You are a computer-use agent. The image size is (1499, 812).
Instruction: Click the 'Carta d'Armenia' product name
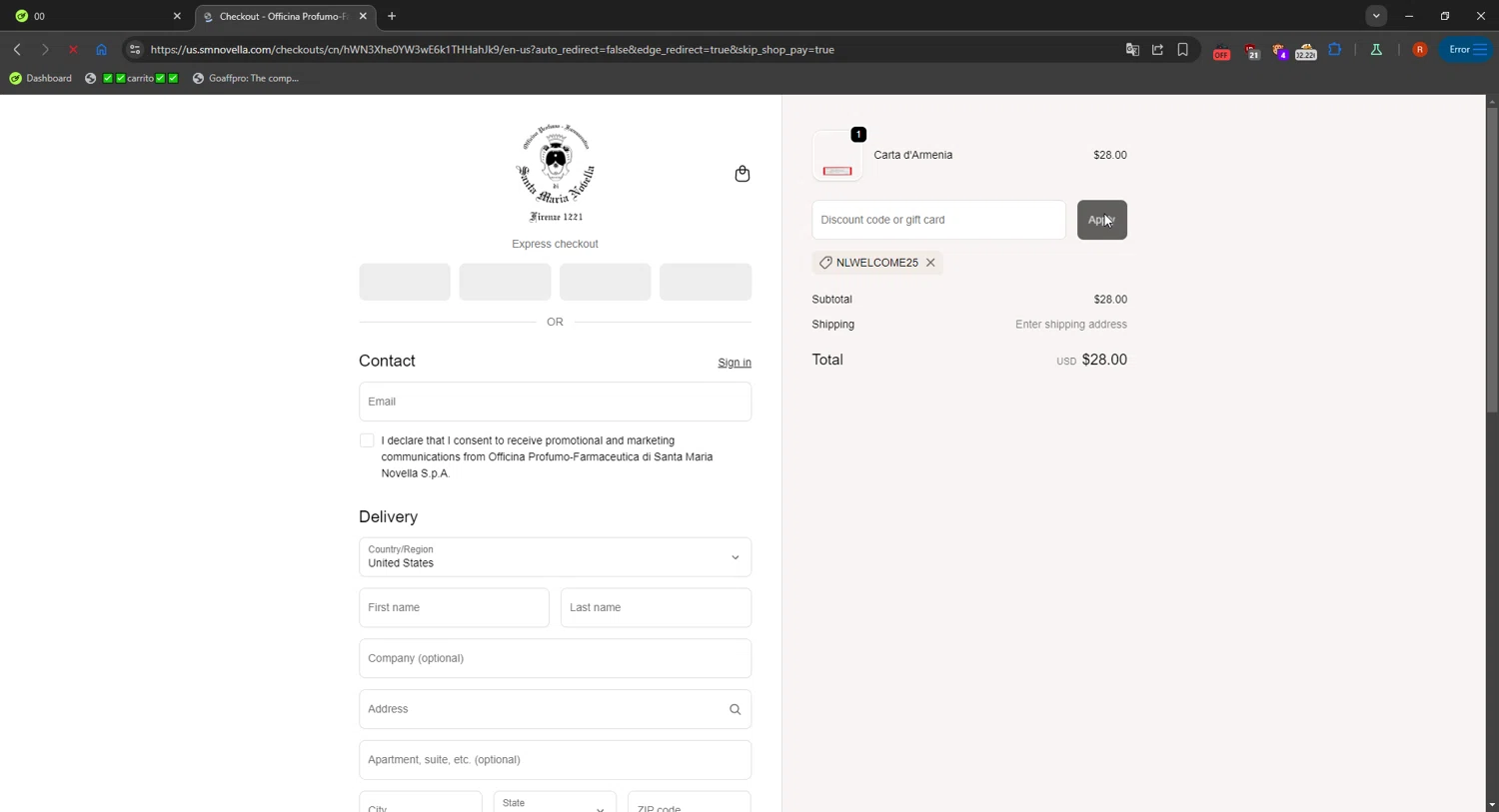tap(912, 155)
